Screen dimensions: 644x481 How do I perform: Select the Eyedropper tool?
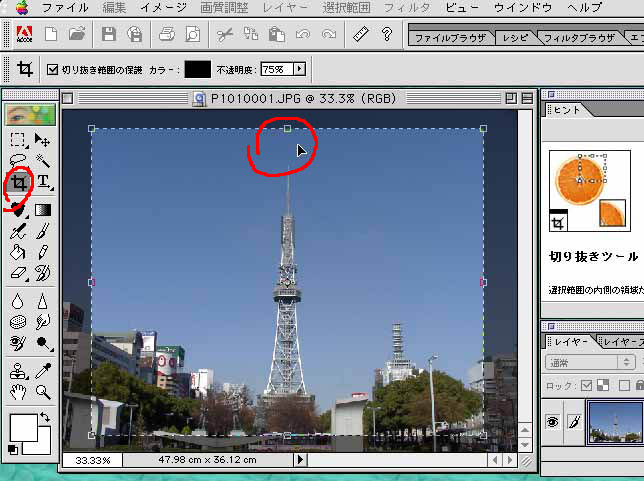43,370
